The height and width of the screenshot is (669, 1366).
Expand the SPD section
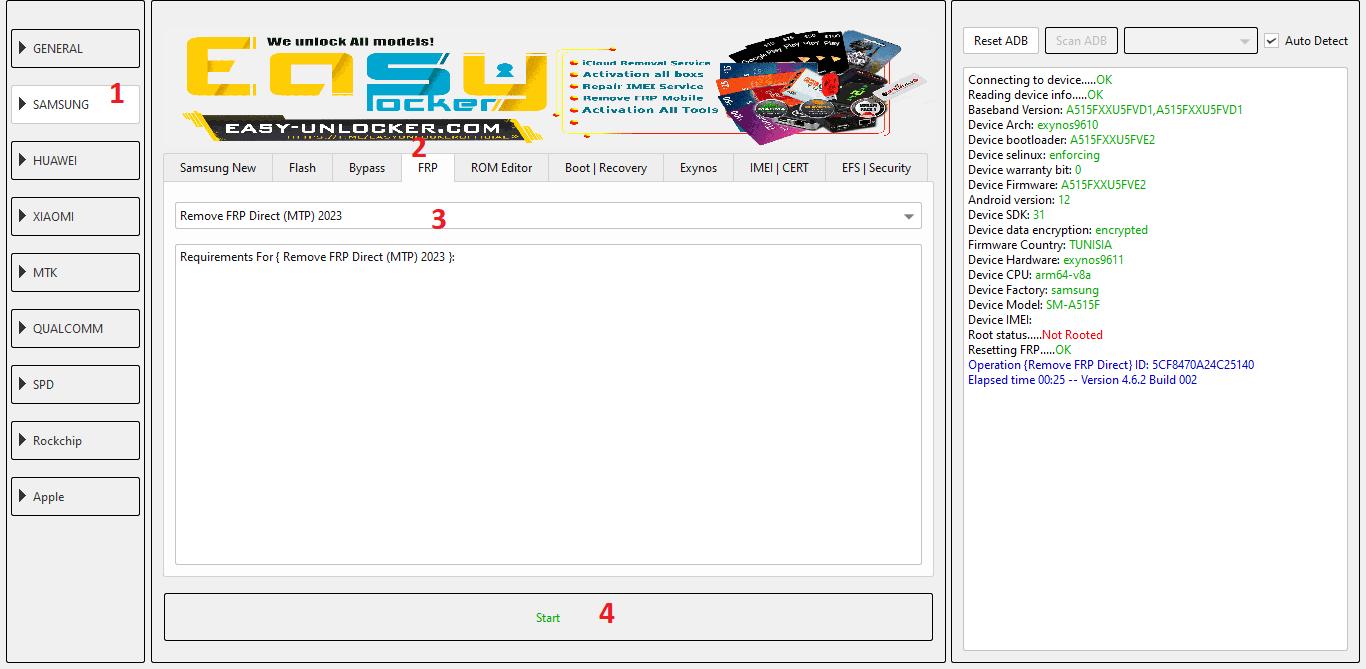[75, 384]
